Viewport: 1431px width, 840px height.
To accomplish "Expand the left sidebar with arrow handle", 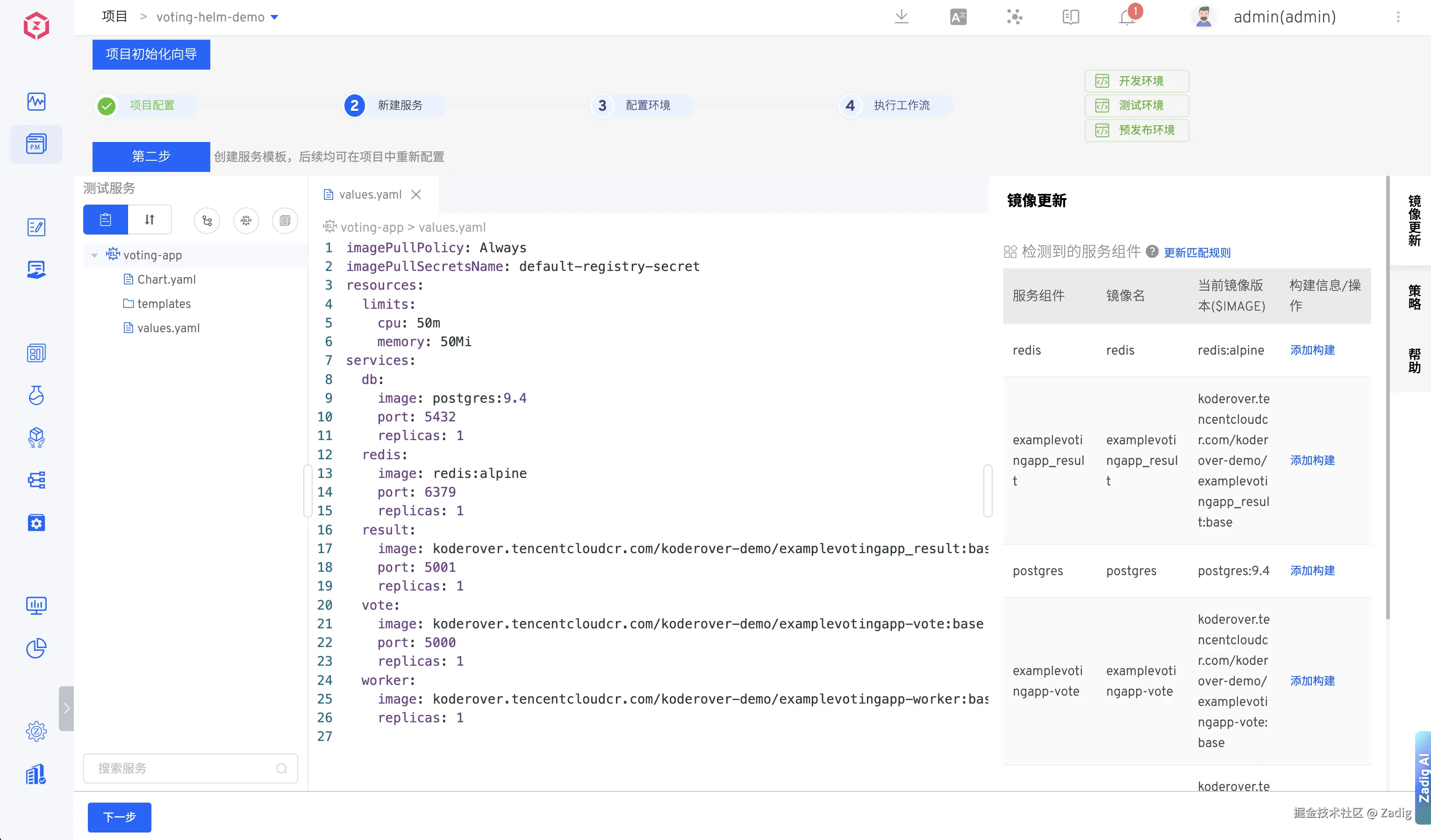I will pyautogui.click(x=66, y=708).
